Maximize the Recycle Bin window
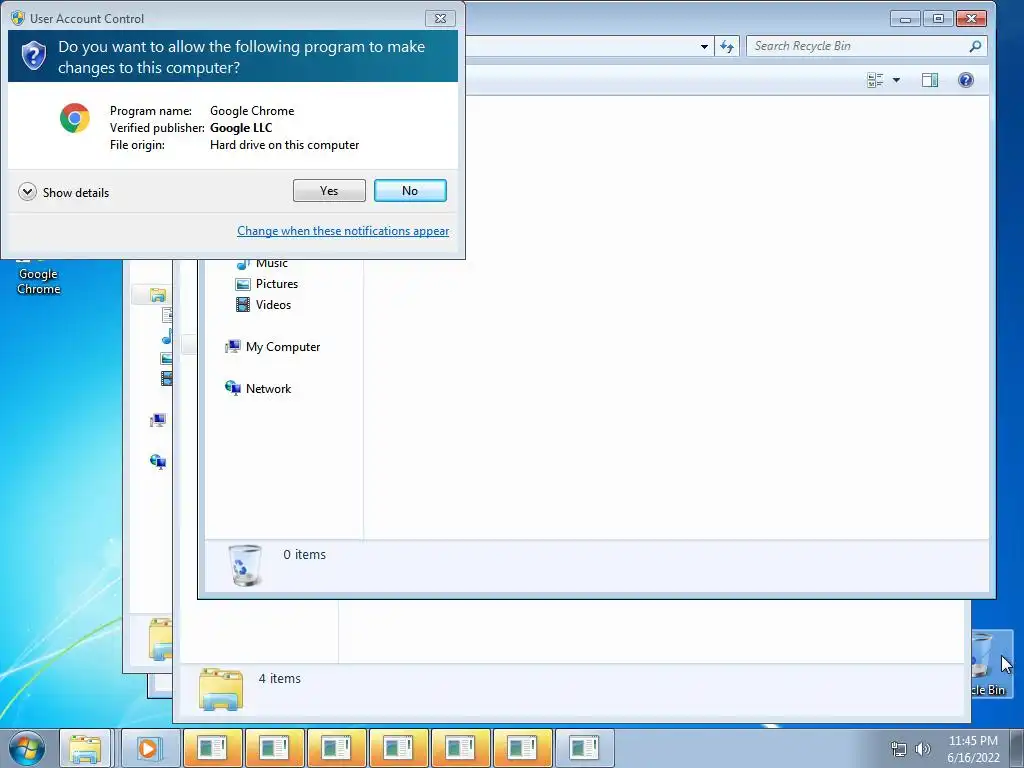1024x768 pixels. point(938,19)
